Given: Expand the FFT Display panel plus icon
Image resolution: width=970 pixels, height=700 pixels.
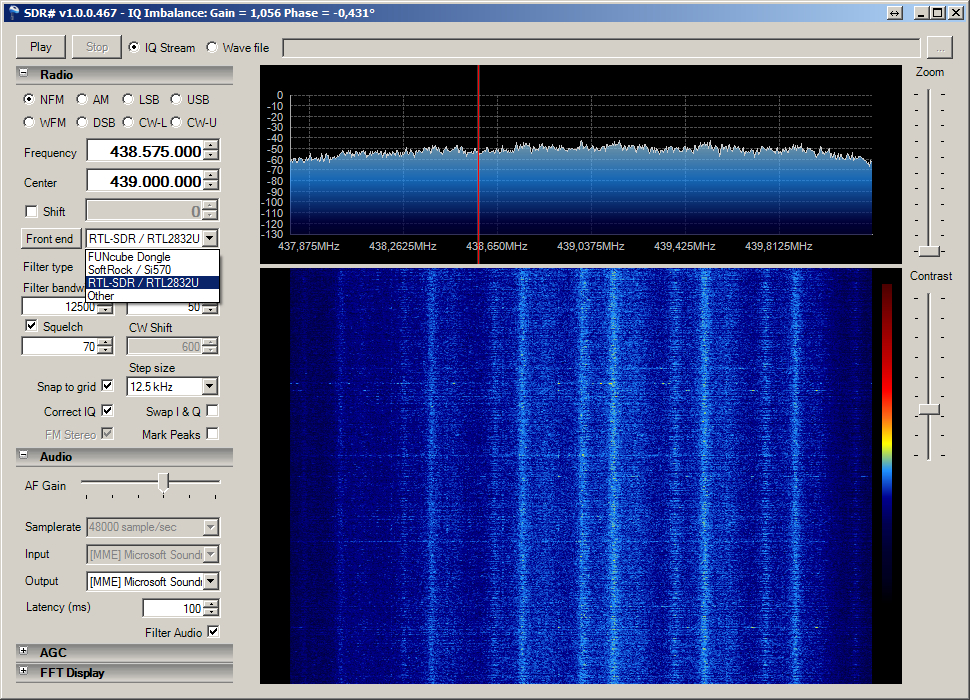Looking at the screenshot, I should tap(24, 671).
